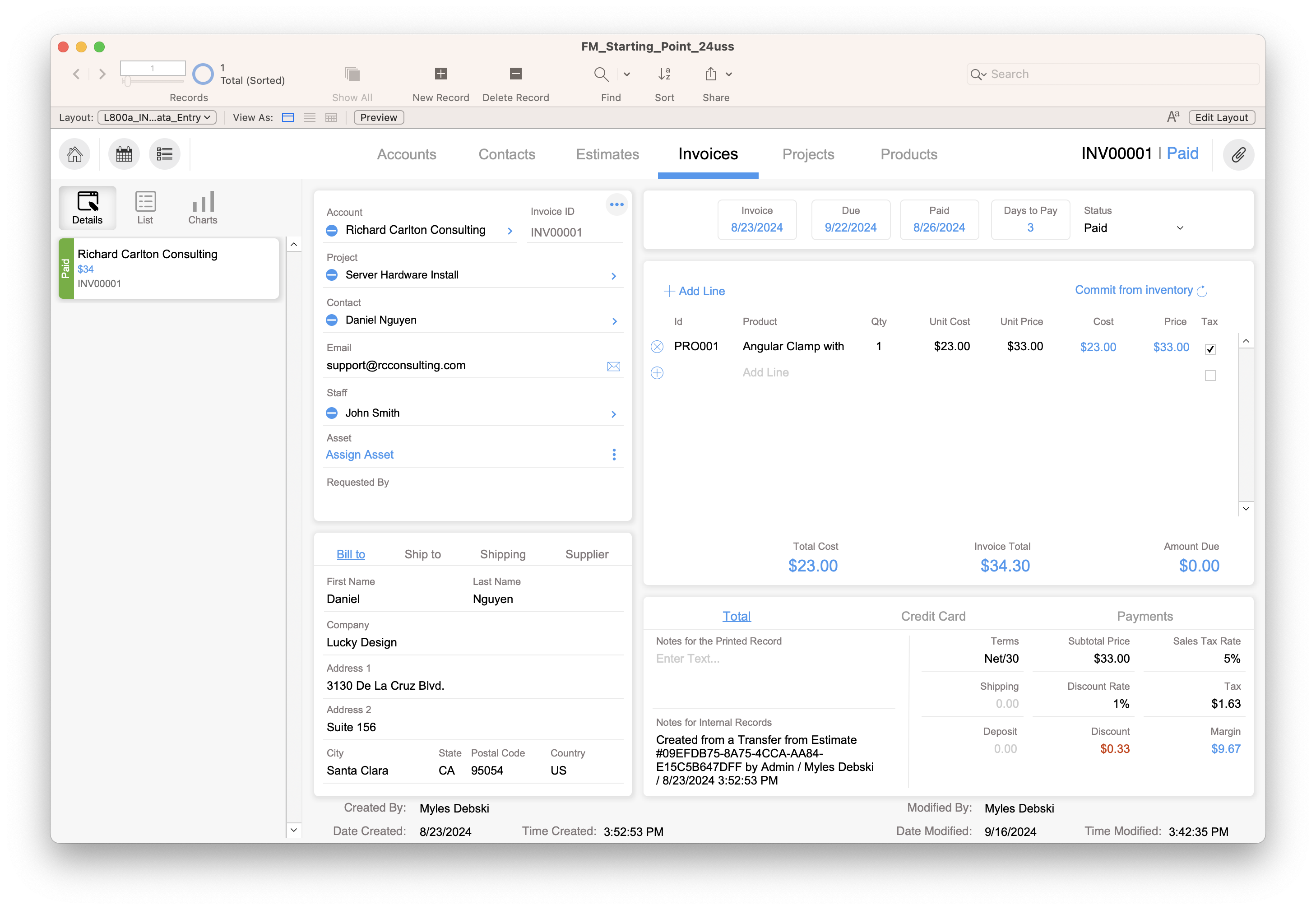Open the Shipping tab

click(502, 554)
